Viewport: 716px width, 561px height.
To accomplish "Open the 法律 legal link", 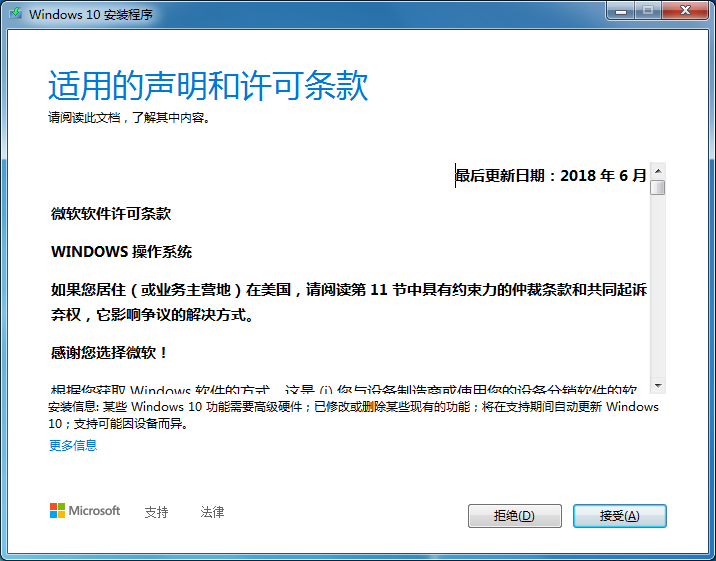I will click(x=212, y=512).
